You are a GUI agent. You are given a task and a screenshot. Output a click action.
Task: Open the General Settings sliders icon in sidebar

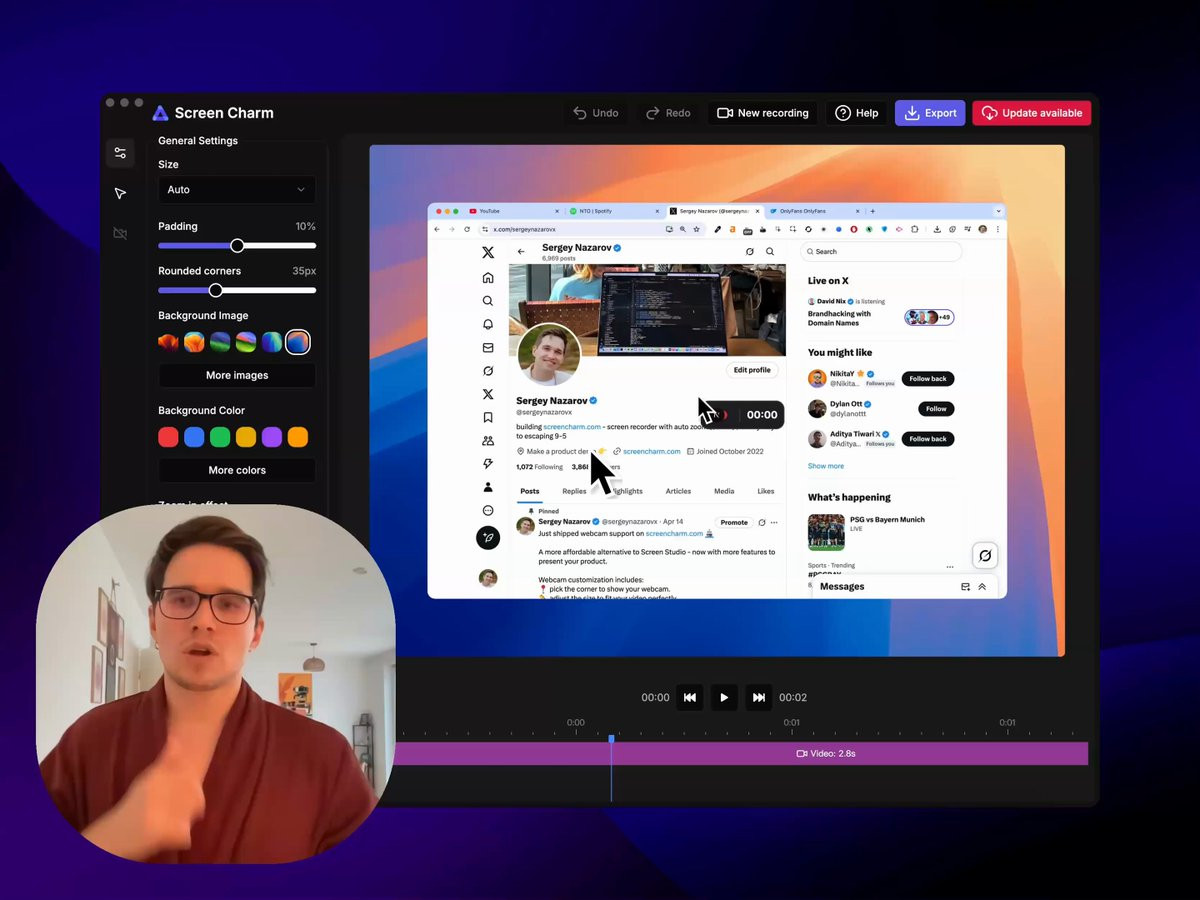coord(120,153)
